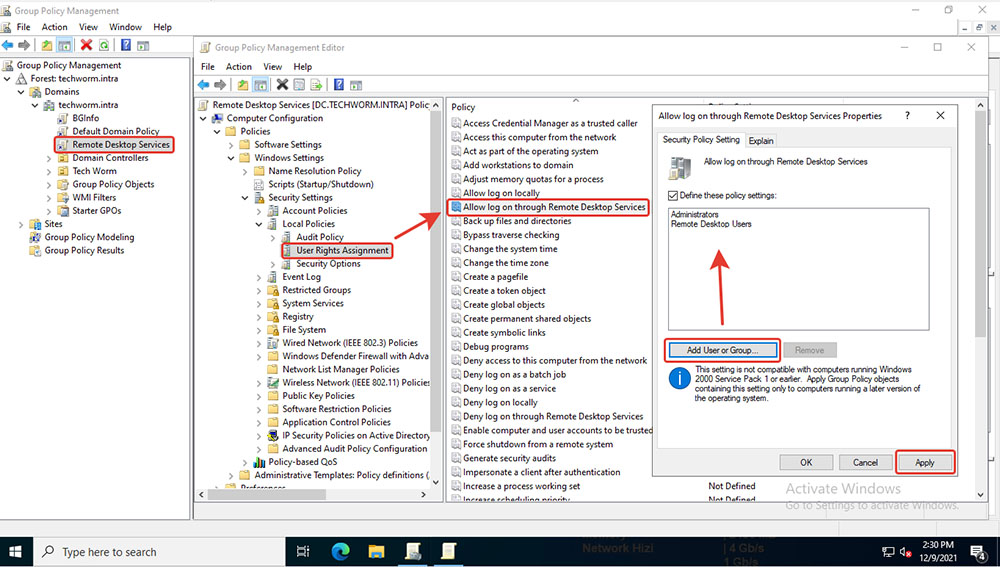This screenshot has width=1000, height=567.
Task: Click the Properties icon in the Editor toolbar
Action: (x=298, y=85)
